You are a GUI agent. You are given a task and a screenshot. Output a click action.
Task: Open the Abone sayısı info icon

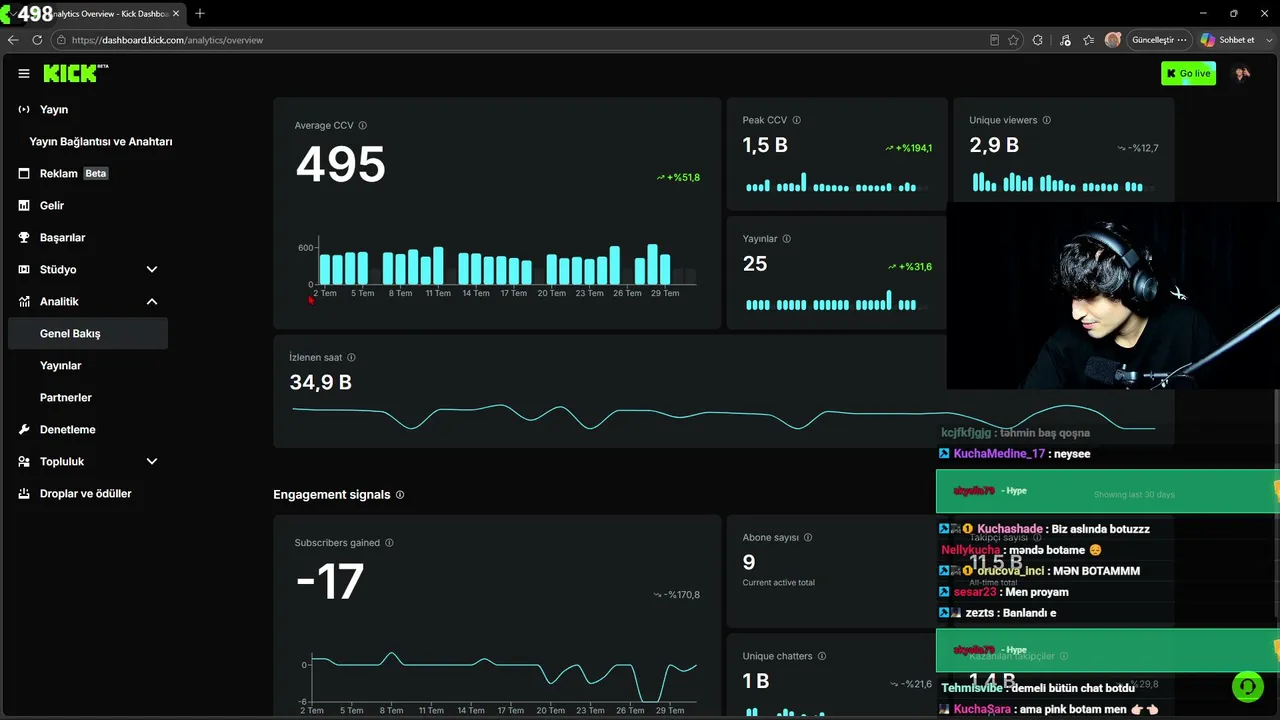click(x=808, y=537)
